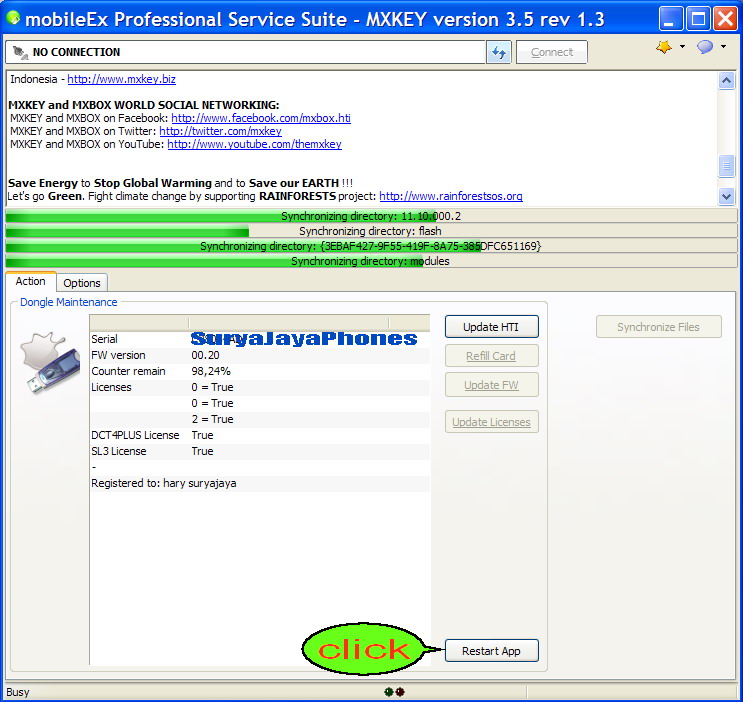Image resolution: width=743 pixels, height=702 pixels.
Task: Click the log scroll down arrow
Action: tap(726, 196)
